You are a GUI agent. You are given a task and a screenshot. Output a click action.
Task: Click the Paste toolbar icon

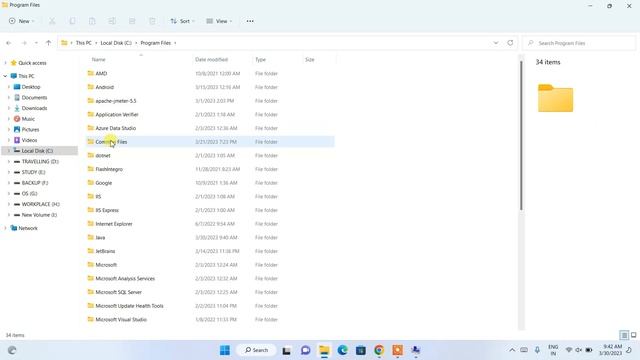92,21
